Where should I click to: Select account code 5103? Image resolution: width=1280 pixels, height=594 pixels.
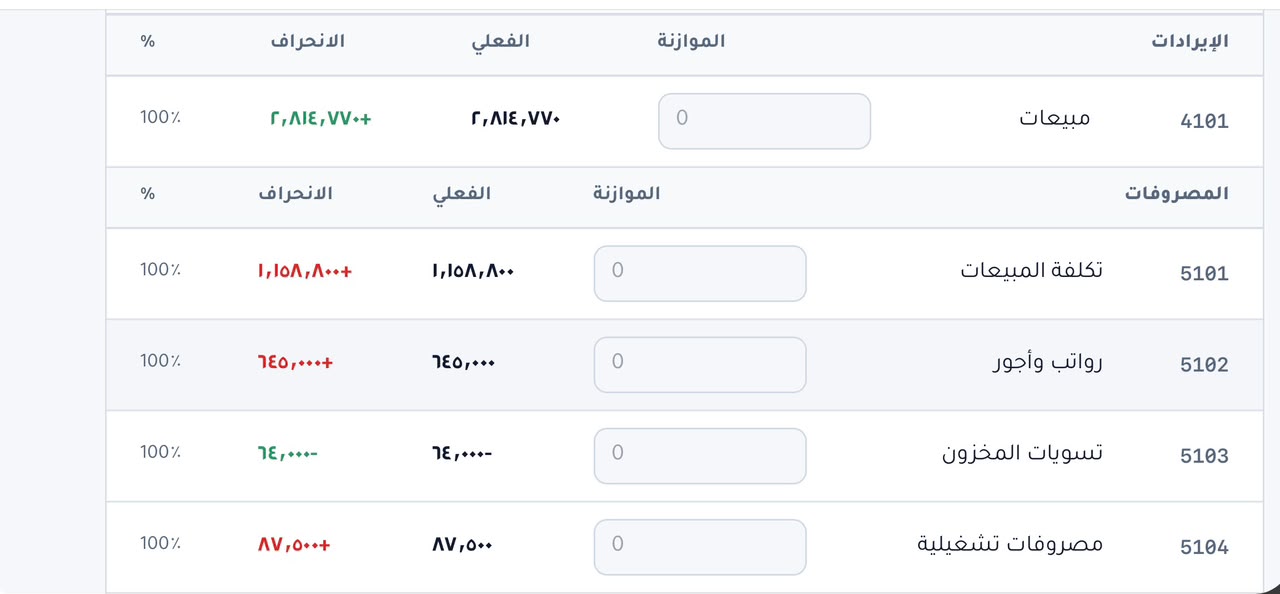click(x=1204, y=456)
